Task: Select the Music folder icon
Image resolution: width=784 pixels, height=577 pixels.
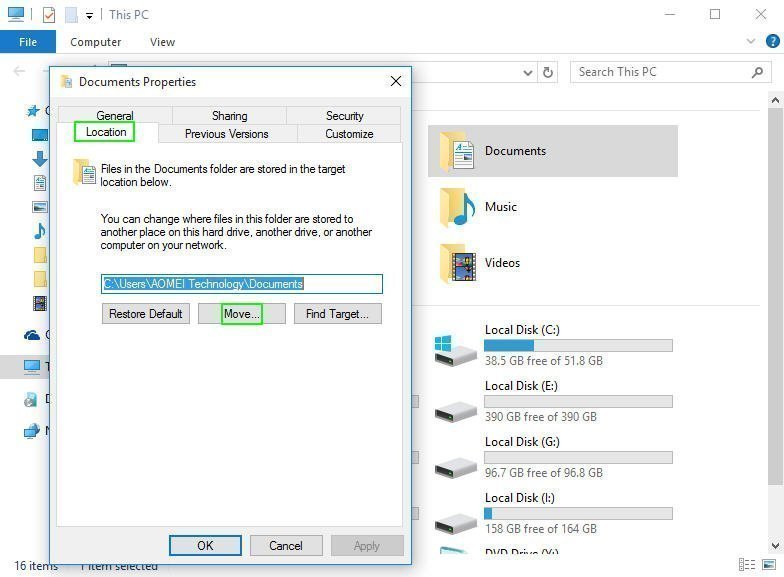Action: [457, 207]
